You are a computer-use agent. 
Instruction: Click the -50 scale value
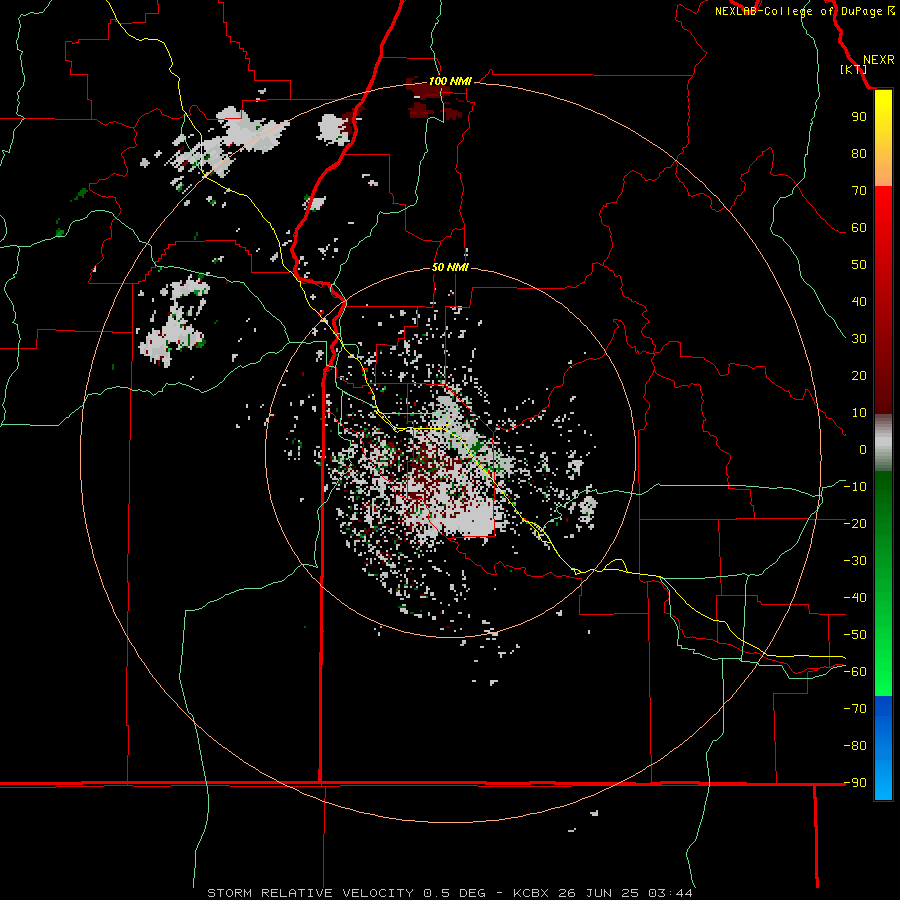pos(855,635)
